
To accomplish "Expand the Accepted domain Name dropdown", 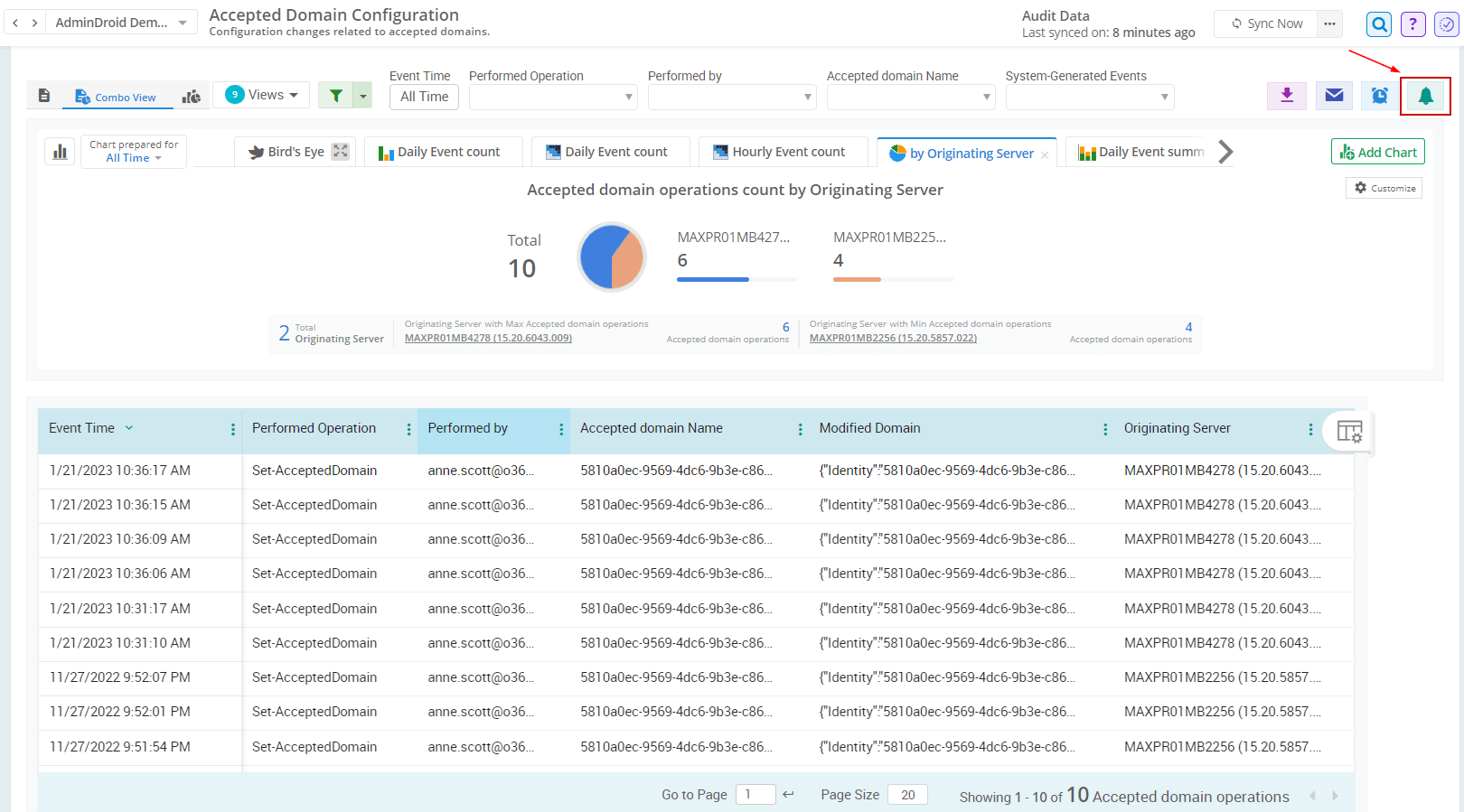I will pos(910,97).
